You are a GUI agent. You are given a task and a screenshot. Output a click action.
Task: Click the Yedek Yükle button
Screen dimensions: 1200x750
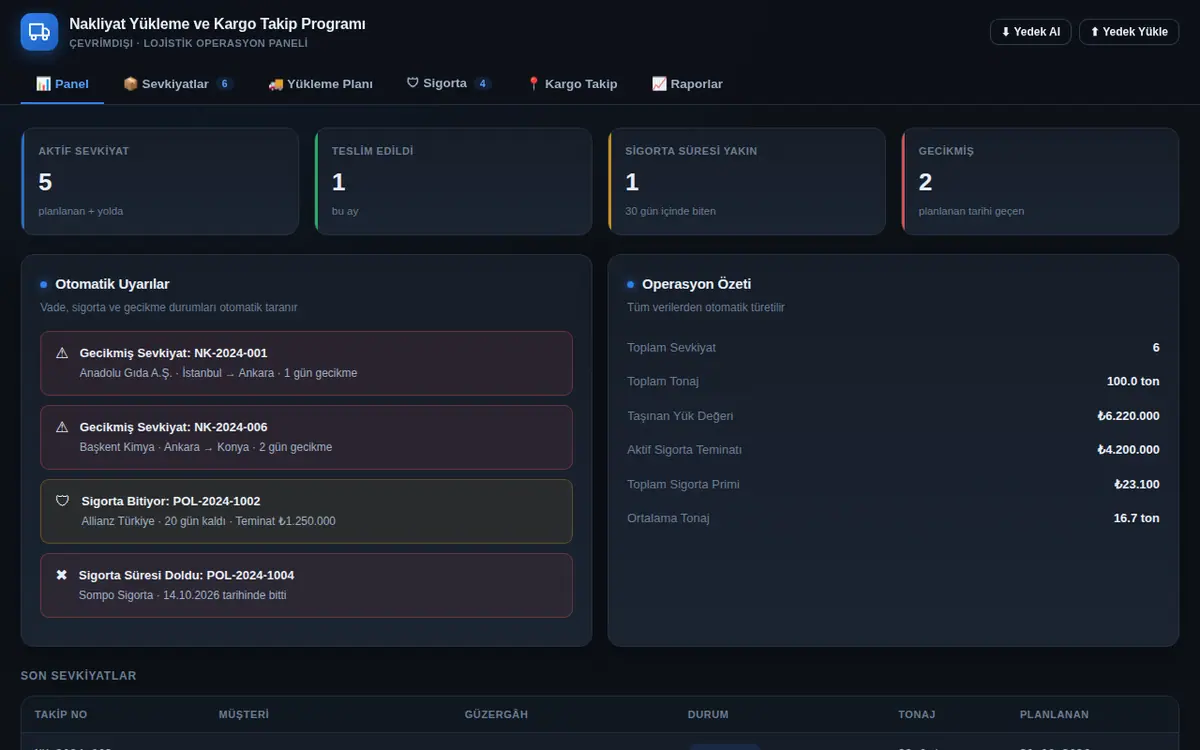pyautogui.click(x=1129, y=32)
